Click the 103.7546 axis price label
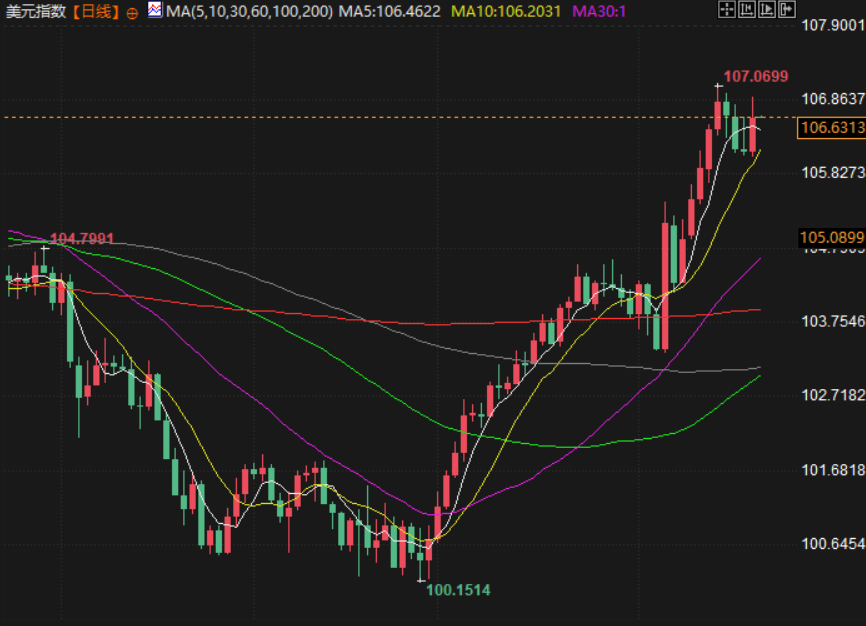Viewport: 866px width, 626px height. click(832, 321)
